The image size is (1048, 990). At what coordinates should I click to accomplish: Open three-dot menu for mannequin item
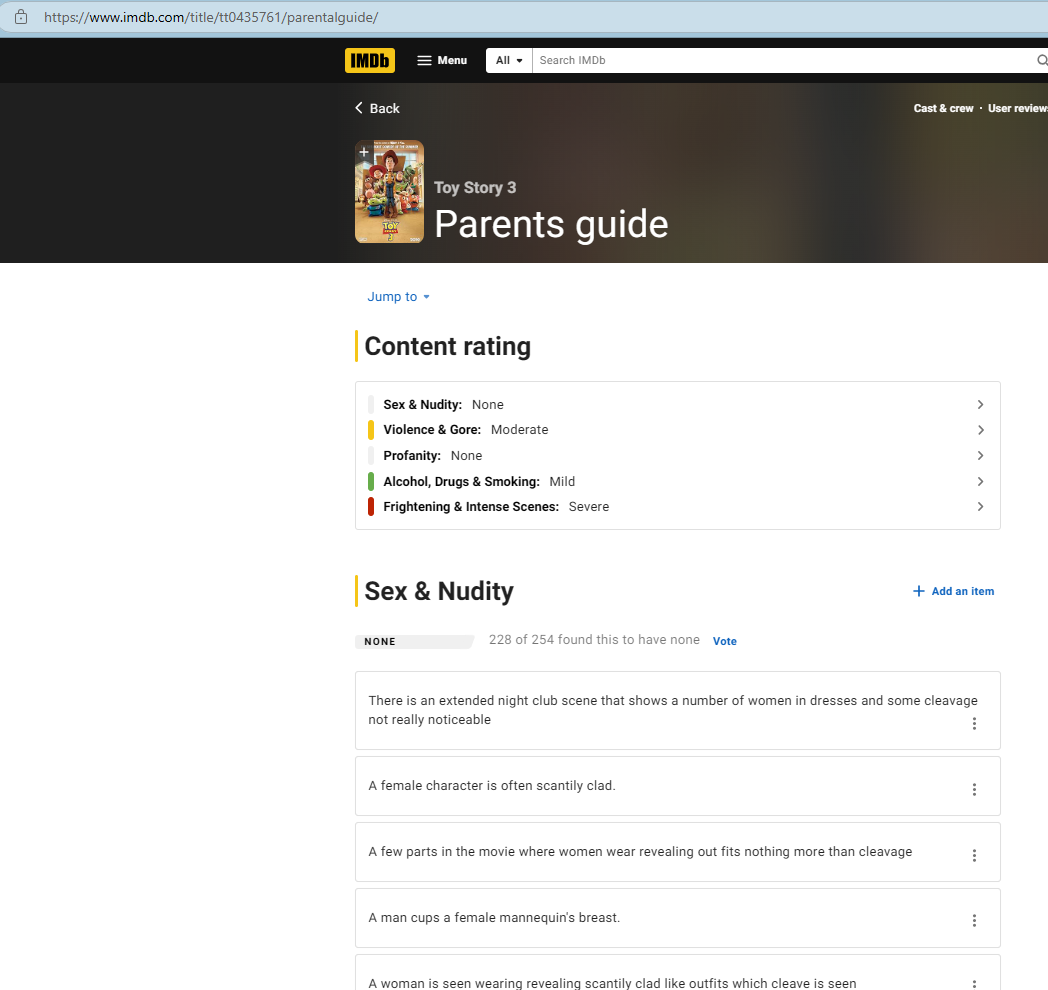click(x=974, y=920)
